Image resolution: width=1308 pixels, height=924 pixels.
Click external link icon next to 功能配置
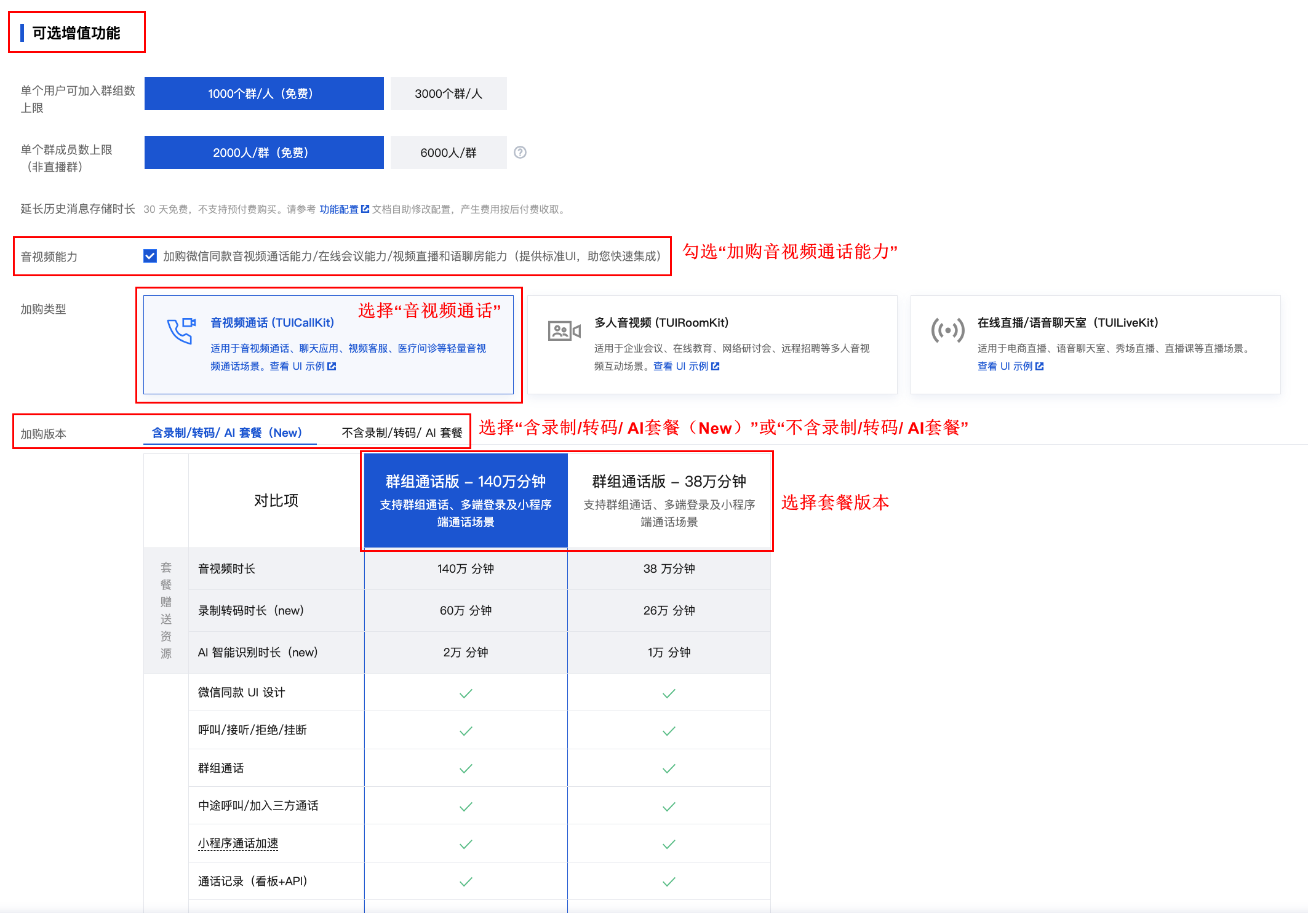365,209
